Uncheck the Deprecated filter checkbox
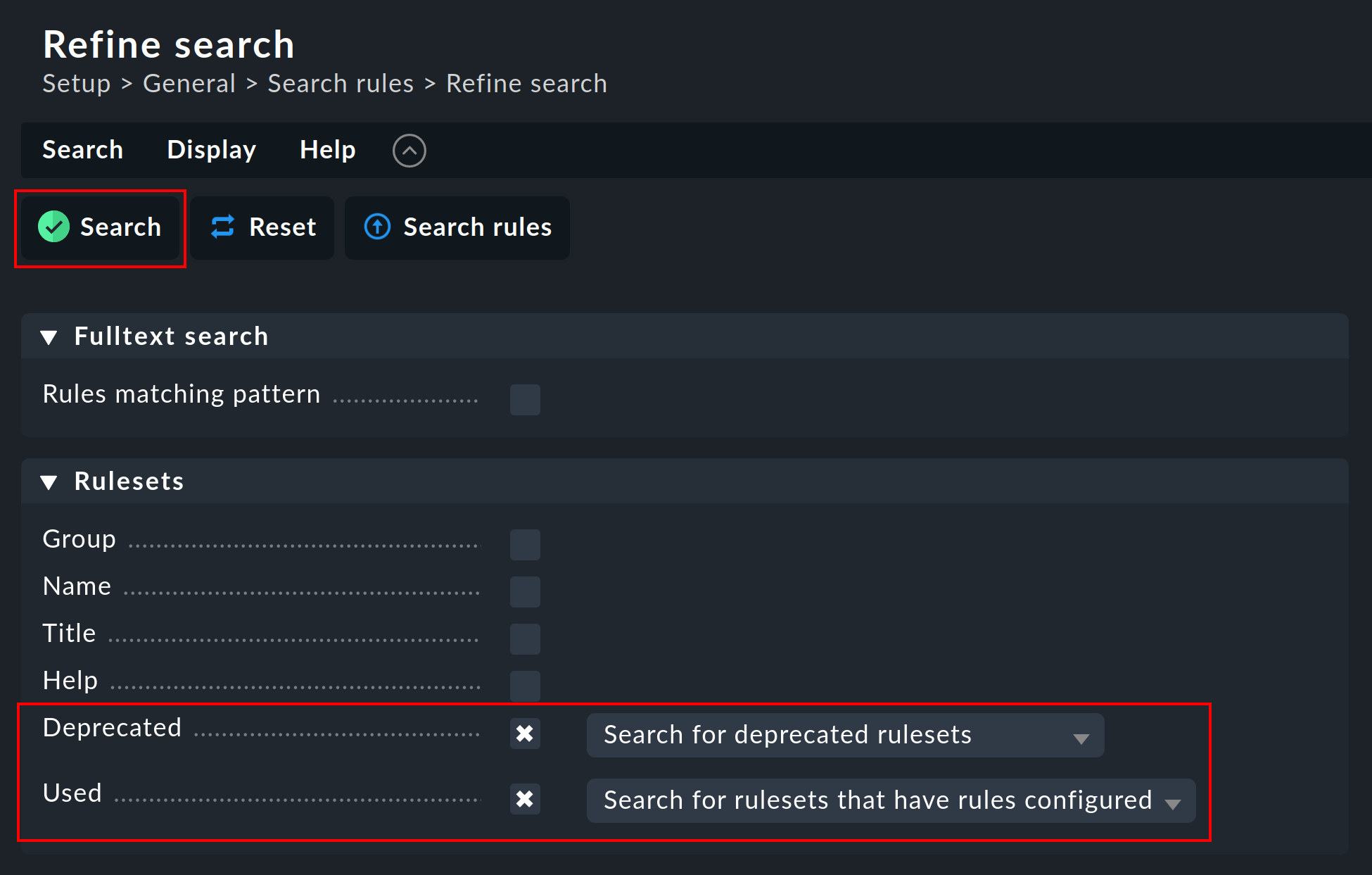This screenshot has height=875, width=1372. coord(525,734)
